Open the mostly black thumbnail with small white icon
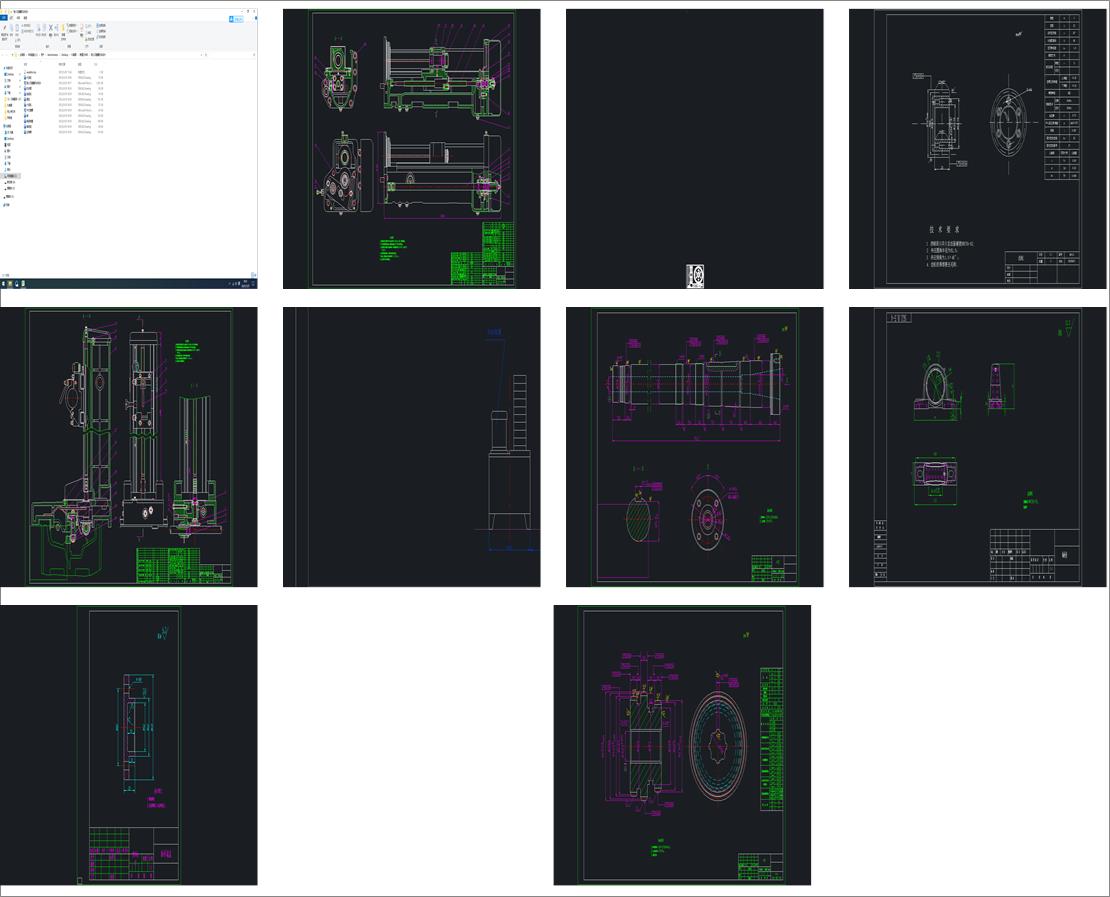Viewport: 1110px width, 897px height. coord(694,149)
